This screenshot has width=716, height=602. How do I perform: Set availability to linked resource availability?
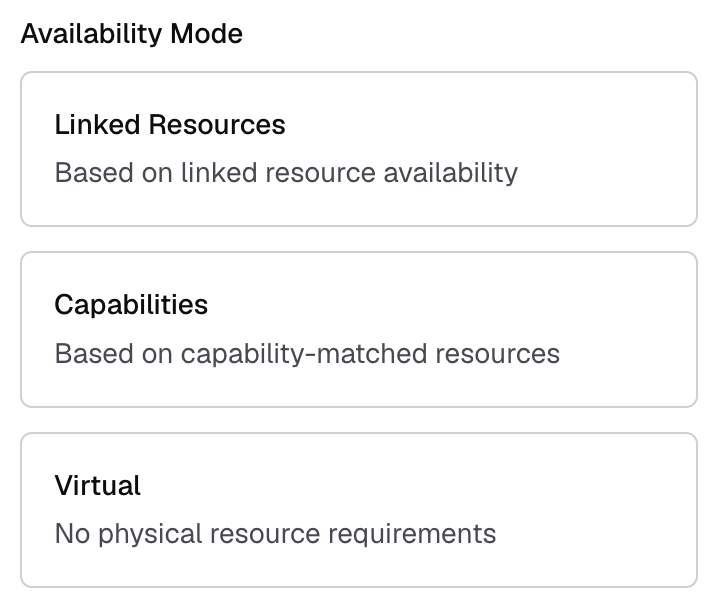(358, 149)
